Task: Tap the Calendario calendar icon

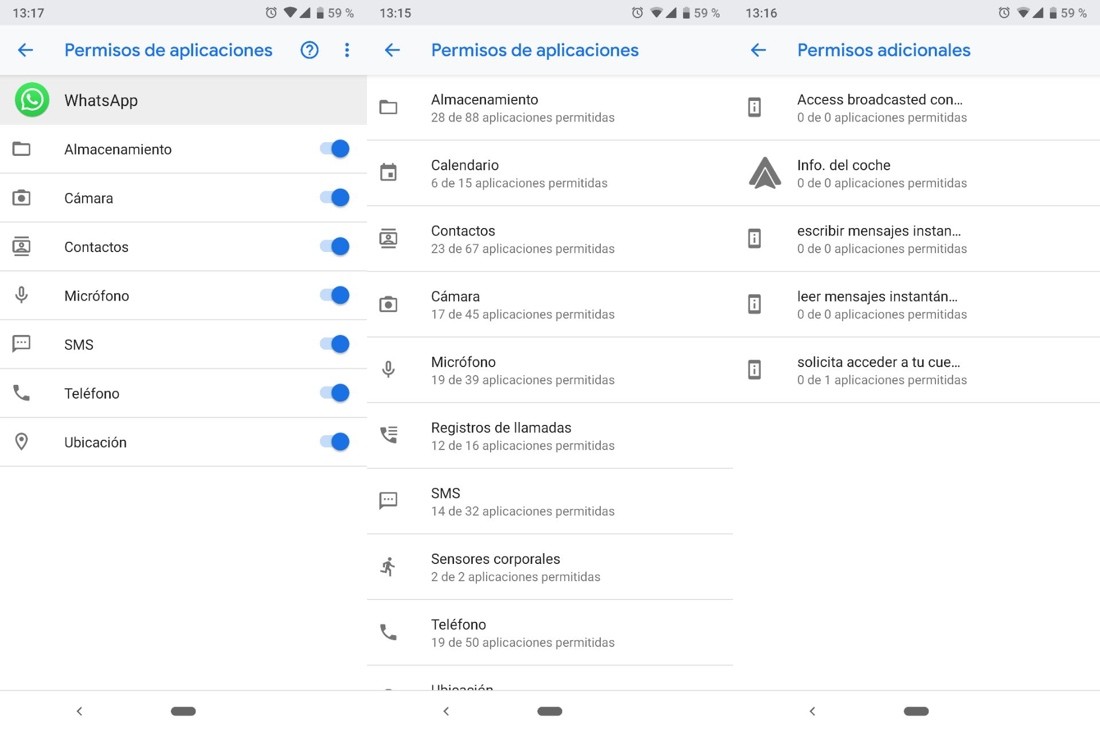Action: click(388, 173)
